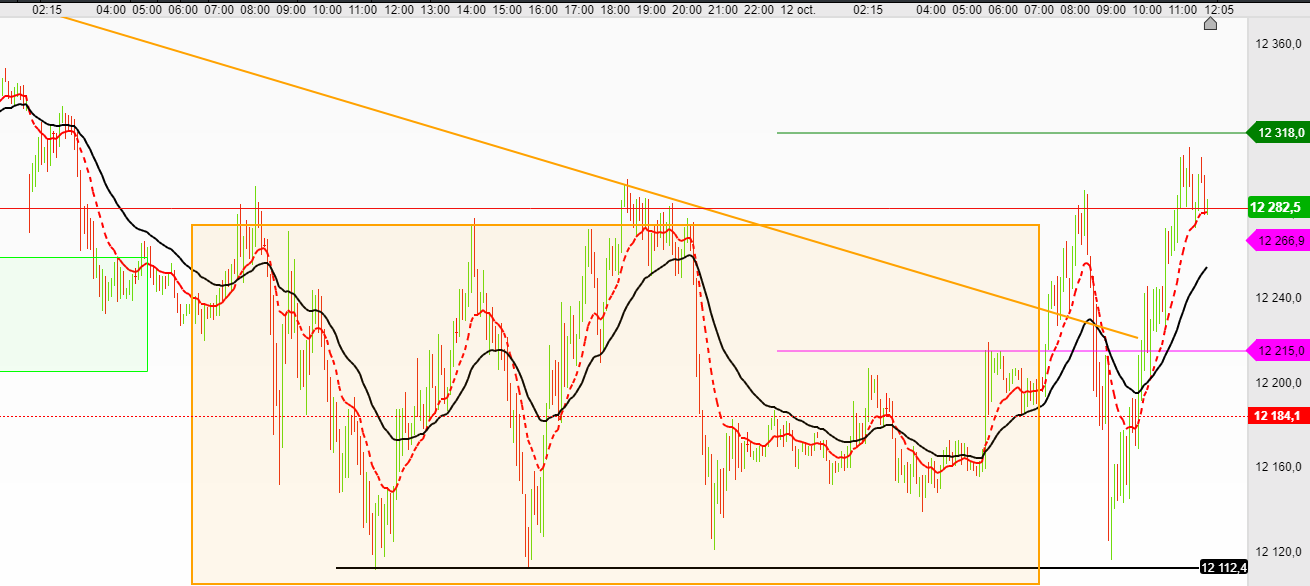
Task: Click the 18:00 time axis label
Action: point(615,9)
